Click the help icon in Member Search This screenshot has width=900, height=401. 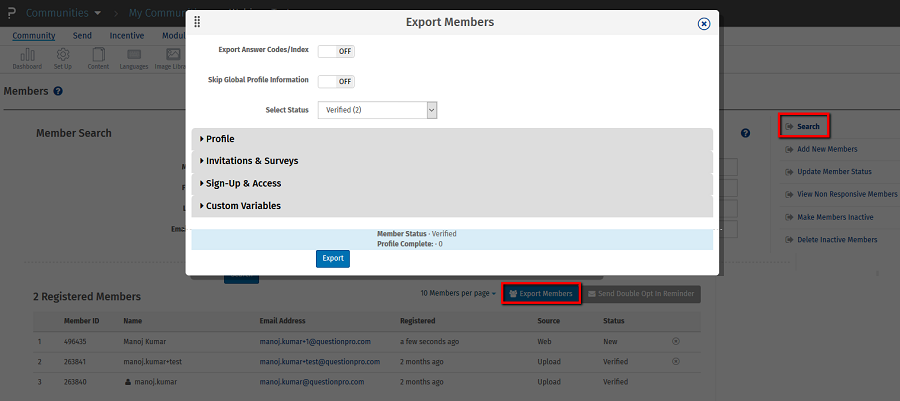(745, 133)
